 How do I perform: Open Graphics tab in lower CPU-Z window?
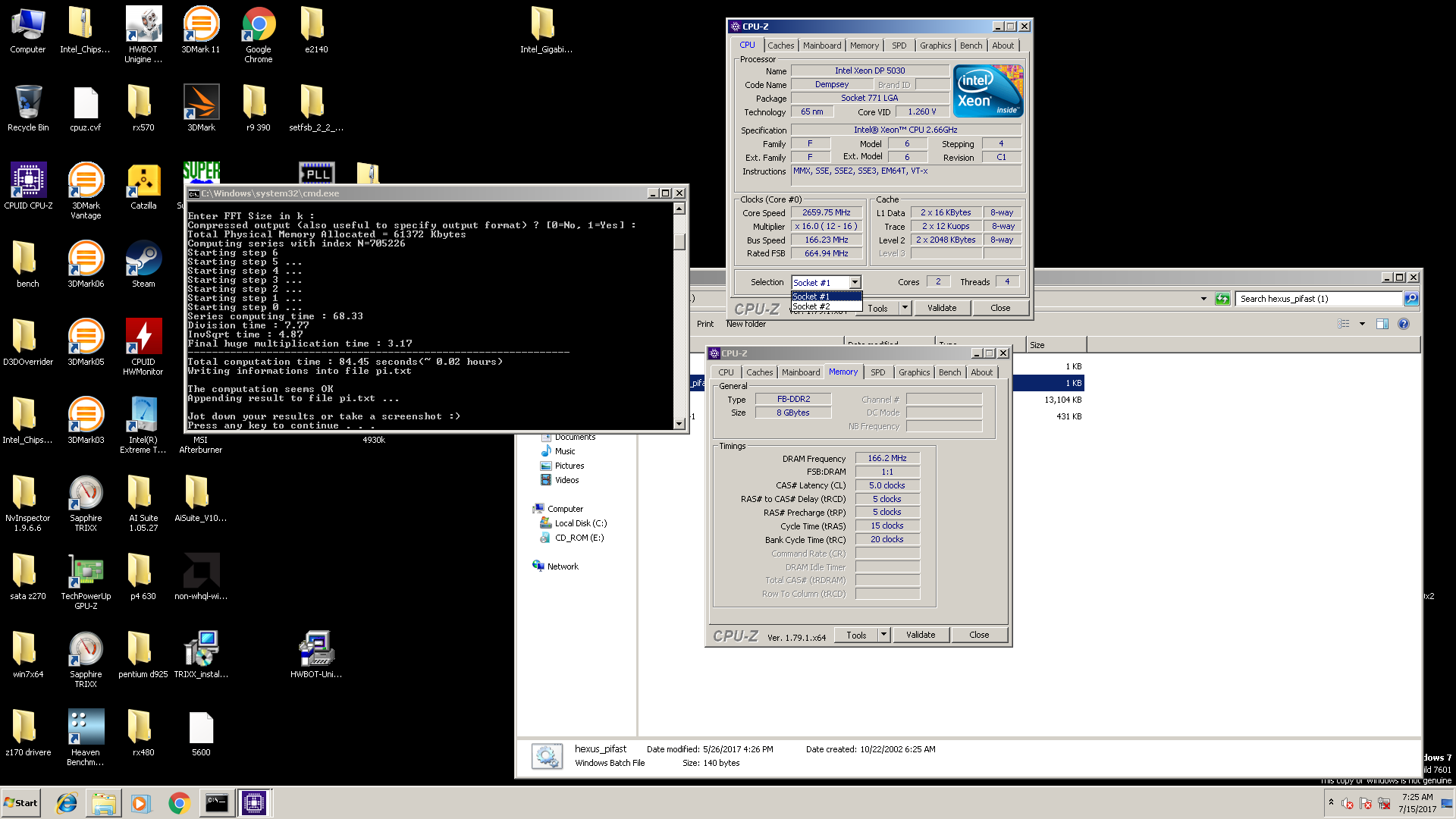tap(914, 372)
